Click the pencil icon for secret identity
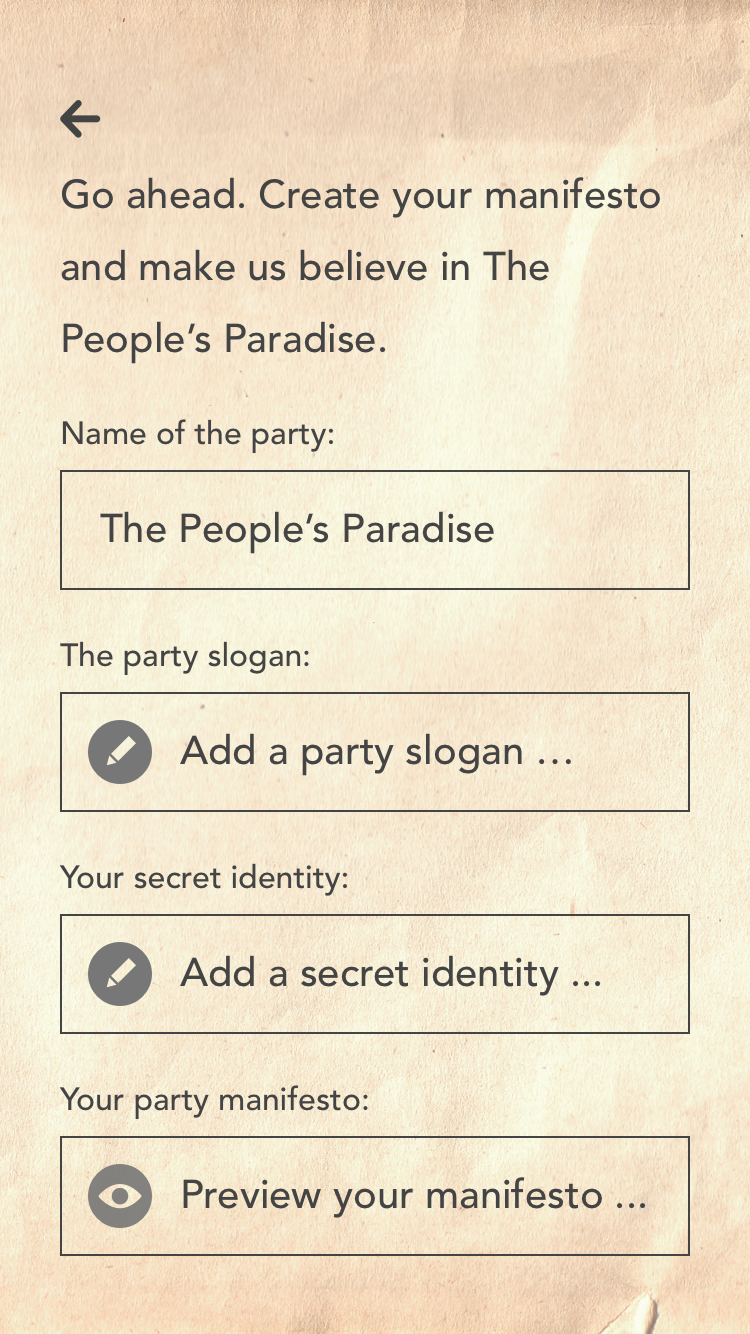Image resolution: width=750 pixels, height=1334 pixels. [x=120, y=974]
